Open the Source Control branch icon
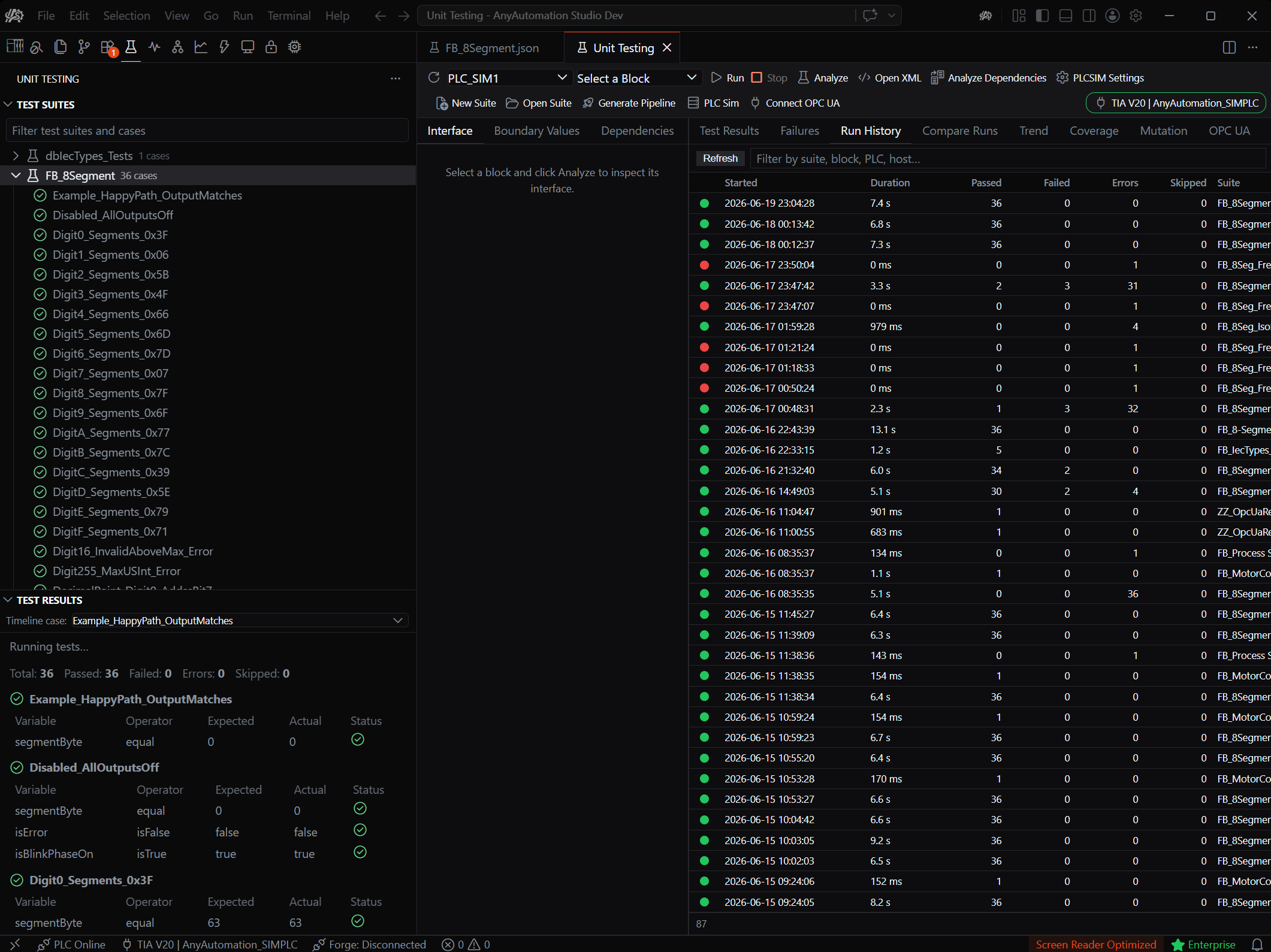1271x952 pixels. pyautogui.click(x=84, y=47)
